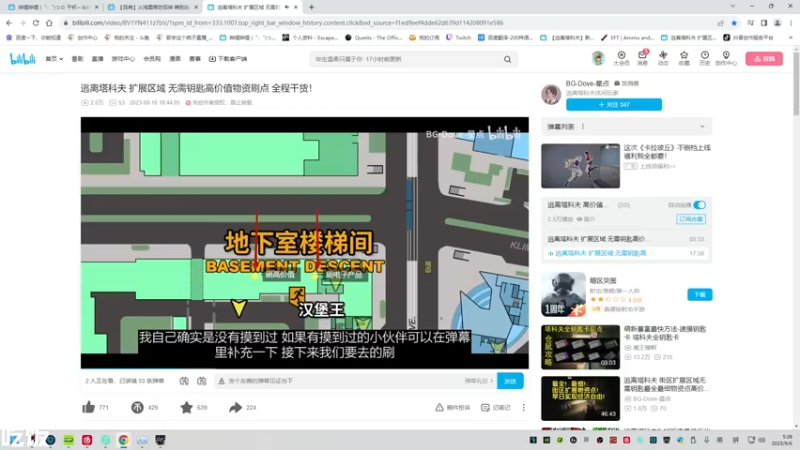Open the recommended video thumbnail showing 09:03

(581, 347)
